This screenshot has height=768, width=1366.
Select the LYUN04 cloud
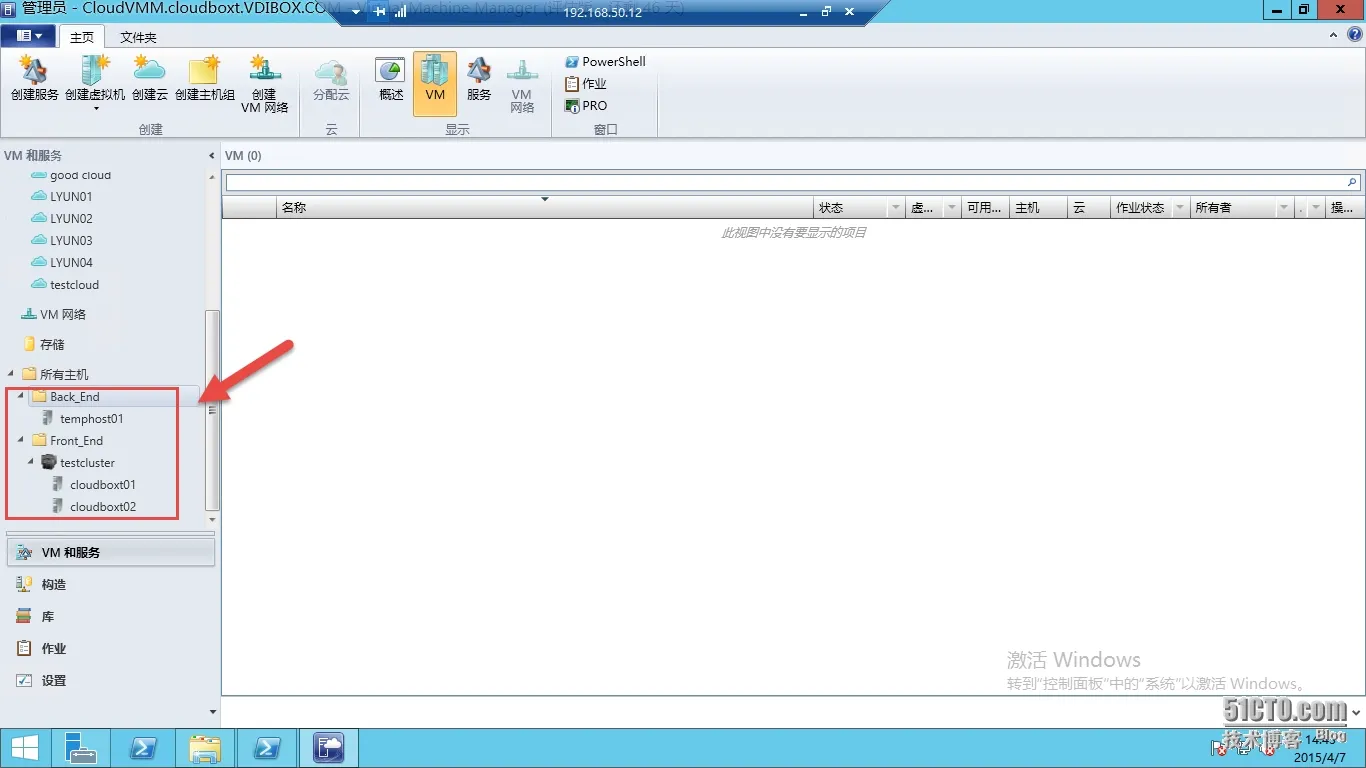coord(71,263)
